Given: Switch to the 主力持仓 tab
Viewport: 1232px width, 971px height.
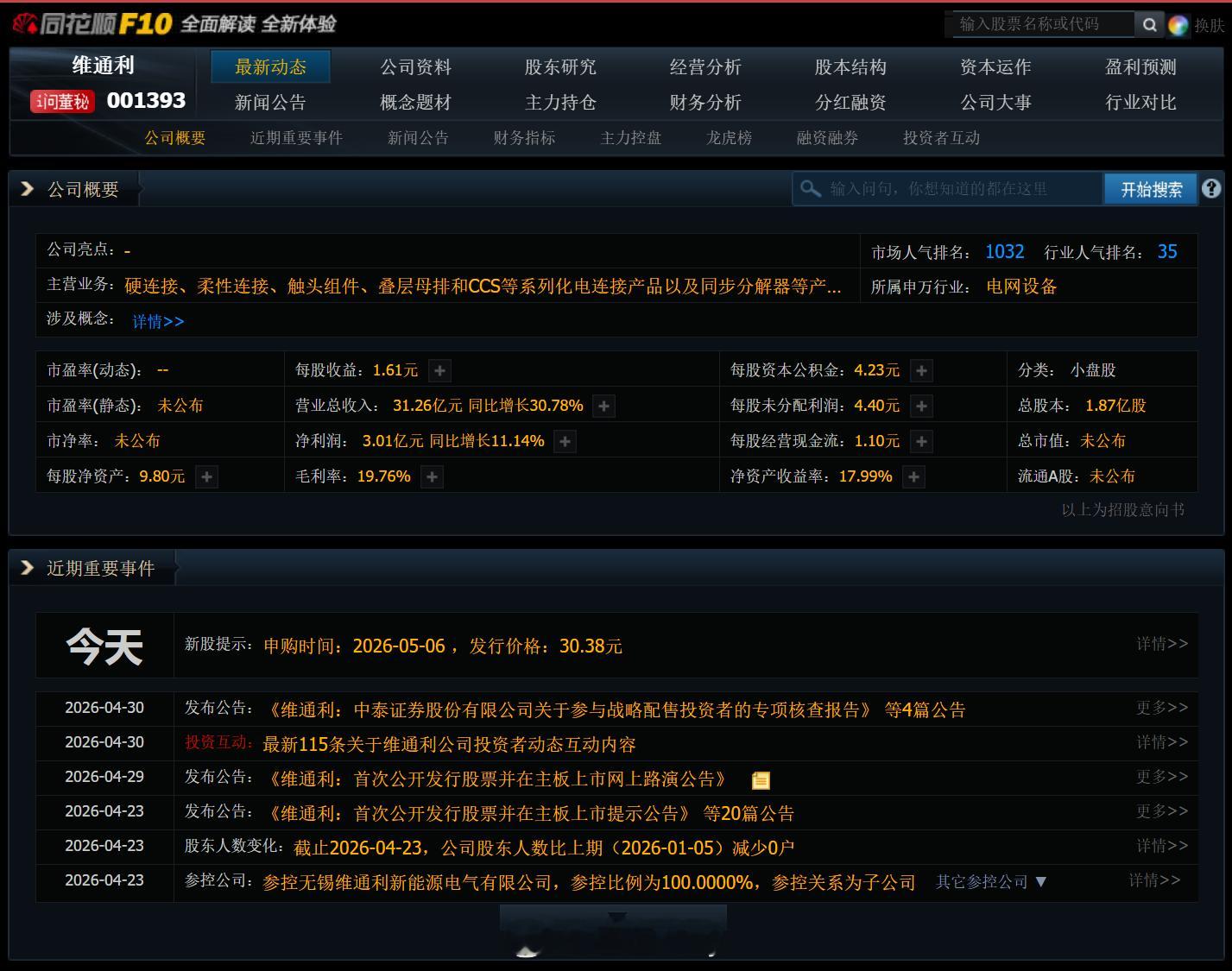Looking at the screenshot, I should pos(560,103).
